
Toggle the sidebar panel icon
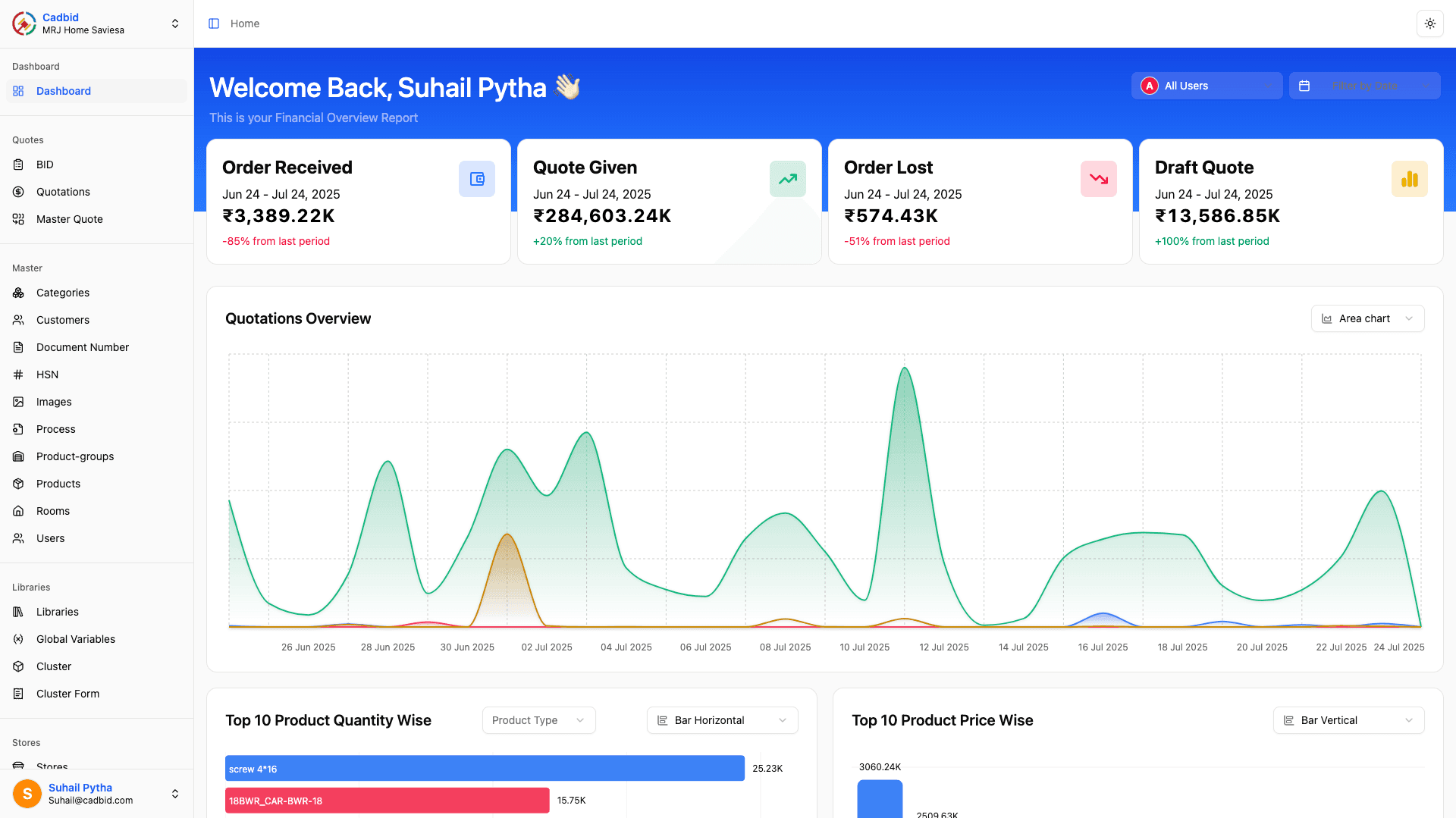pos(214,24)
